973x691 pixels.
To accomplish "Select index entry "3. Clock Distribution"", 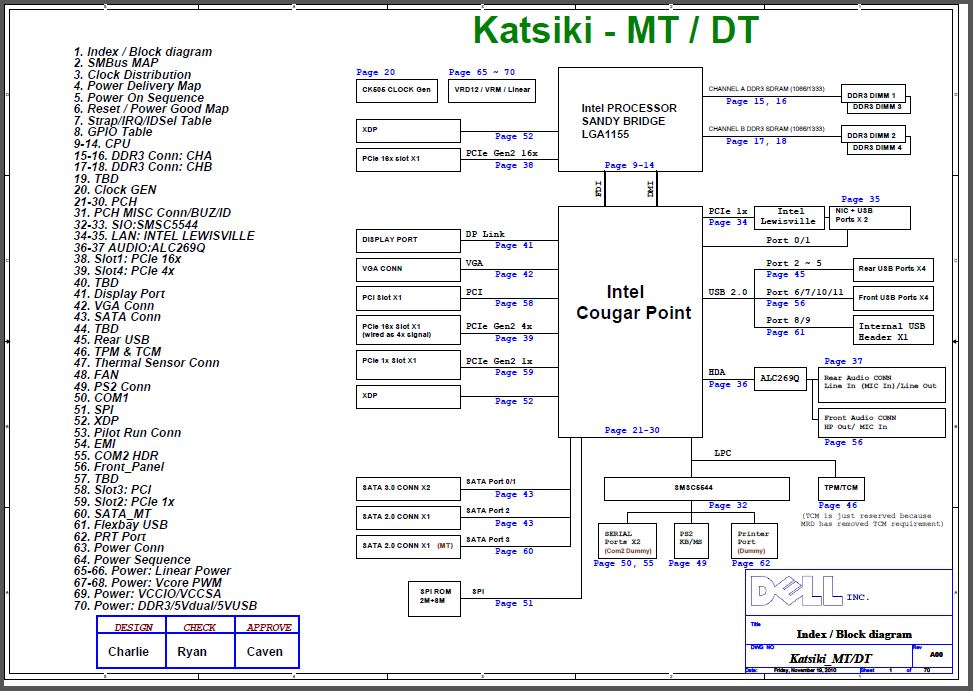I will click(132, 74).
